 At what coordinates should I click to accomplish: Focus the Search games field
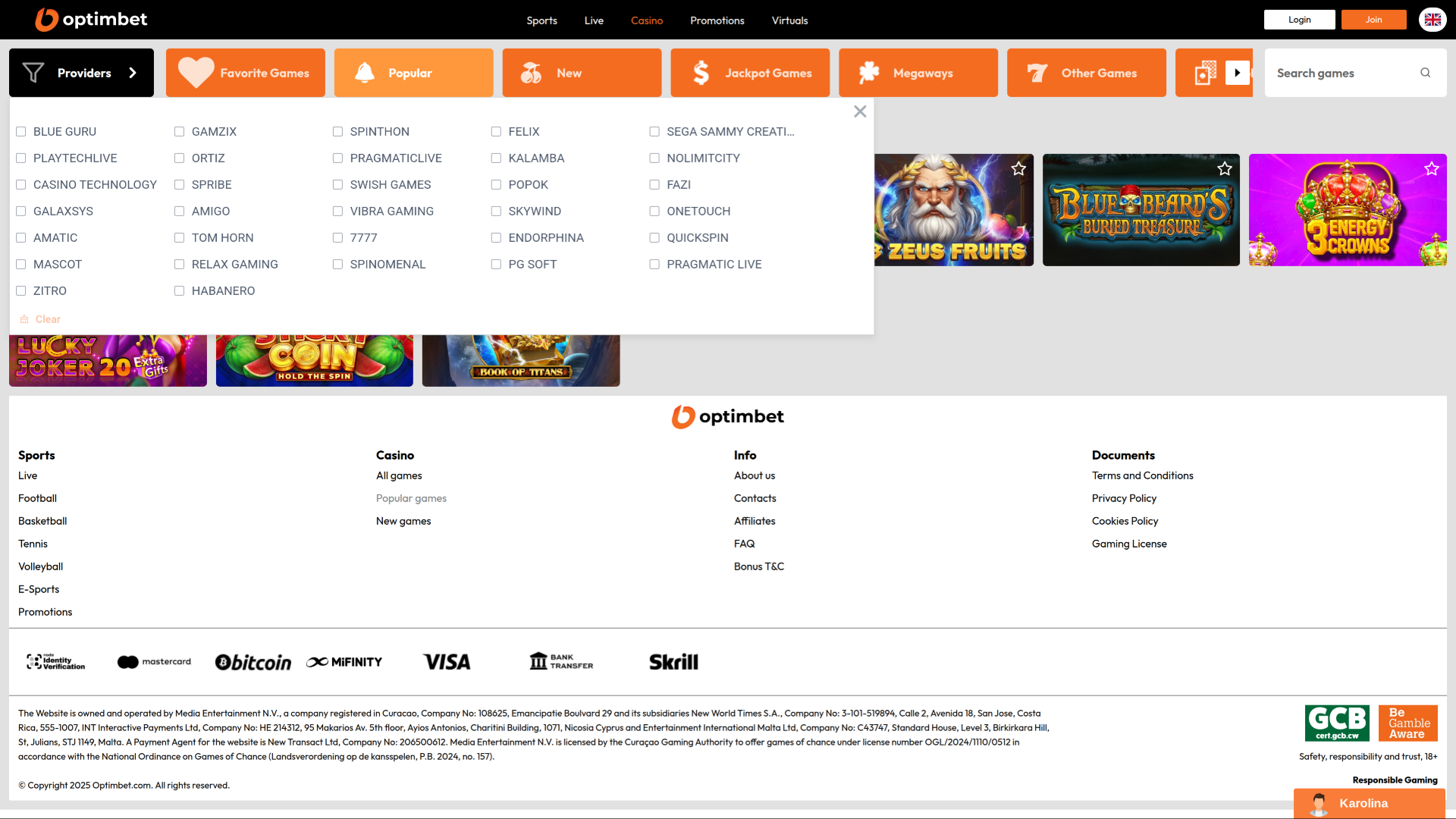[1355, 73]
